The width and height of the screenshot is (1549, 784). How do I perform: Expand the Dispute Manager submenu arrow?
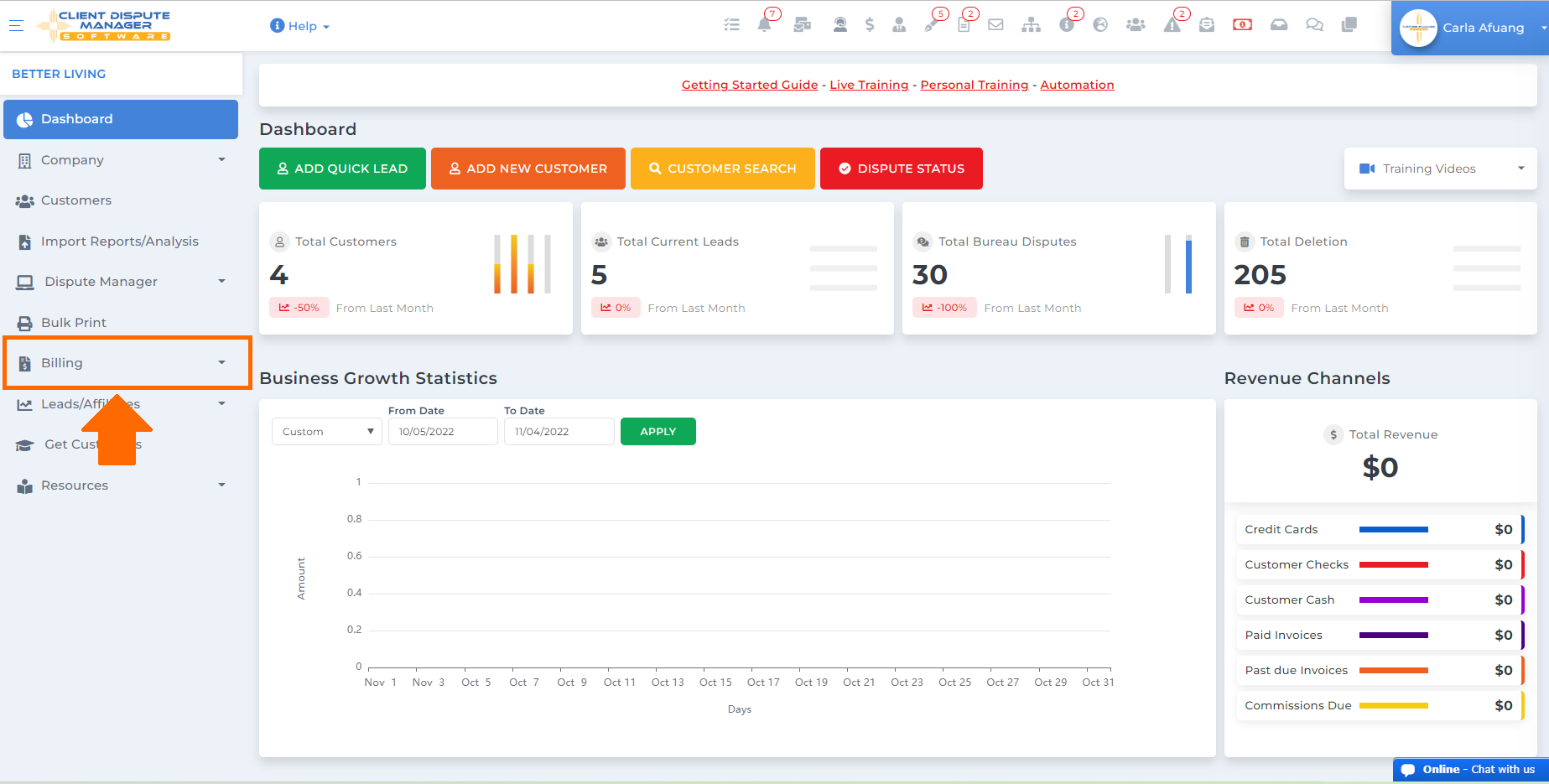click(x=221, y=281)
